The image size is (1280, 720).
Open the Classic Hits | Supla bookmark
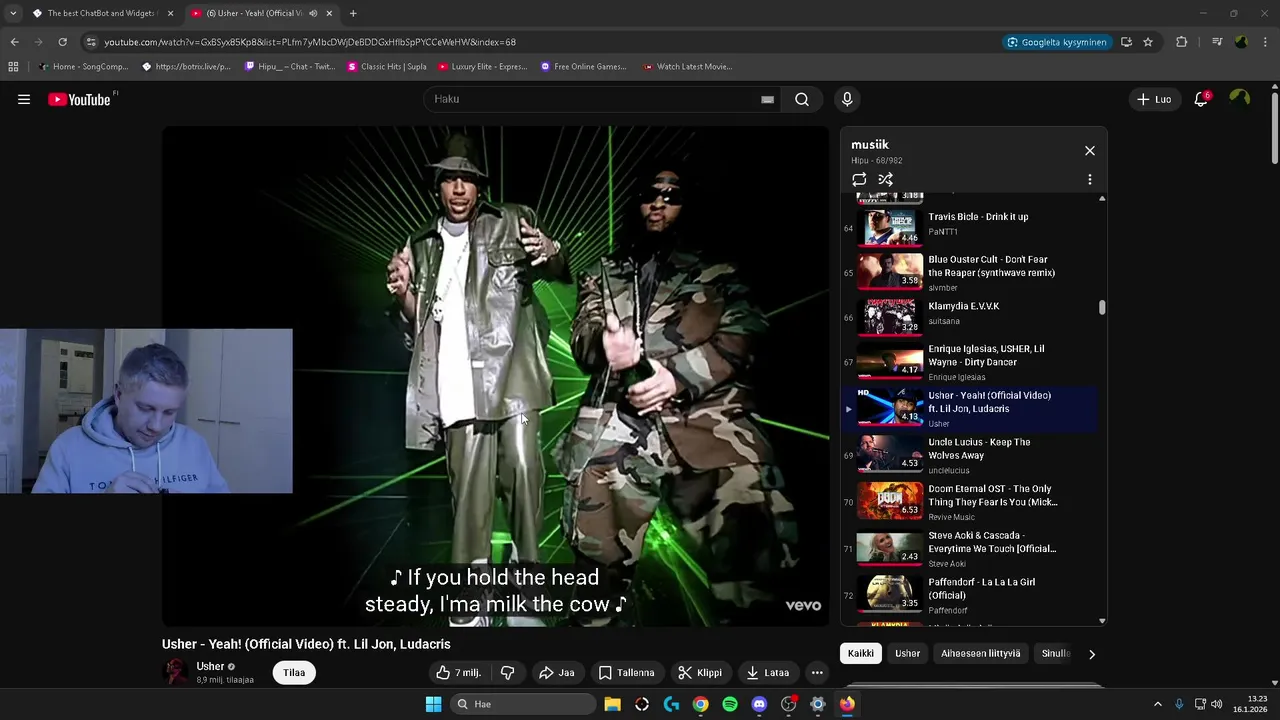[387, 67]
